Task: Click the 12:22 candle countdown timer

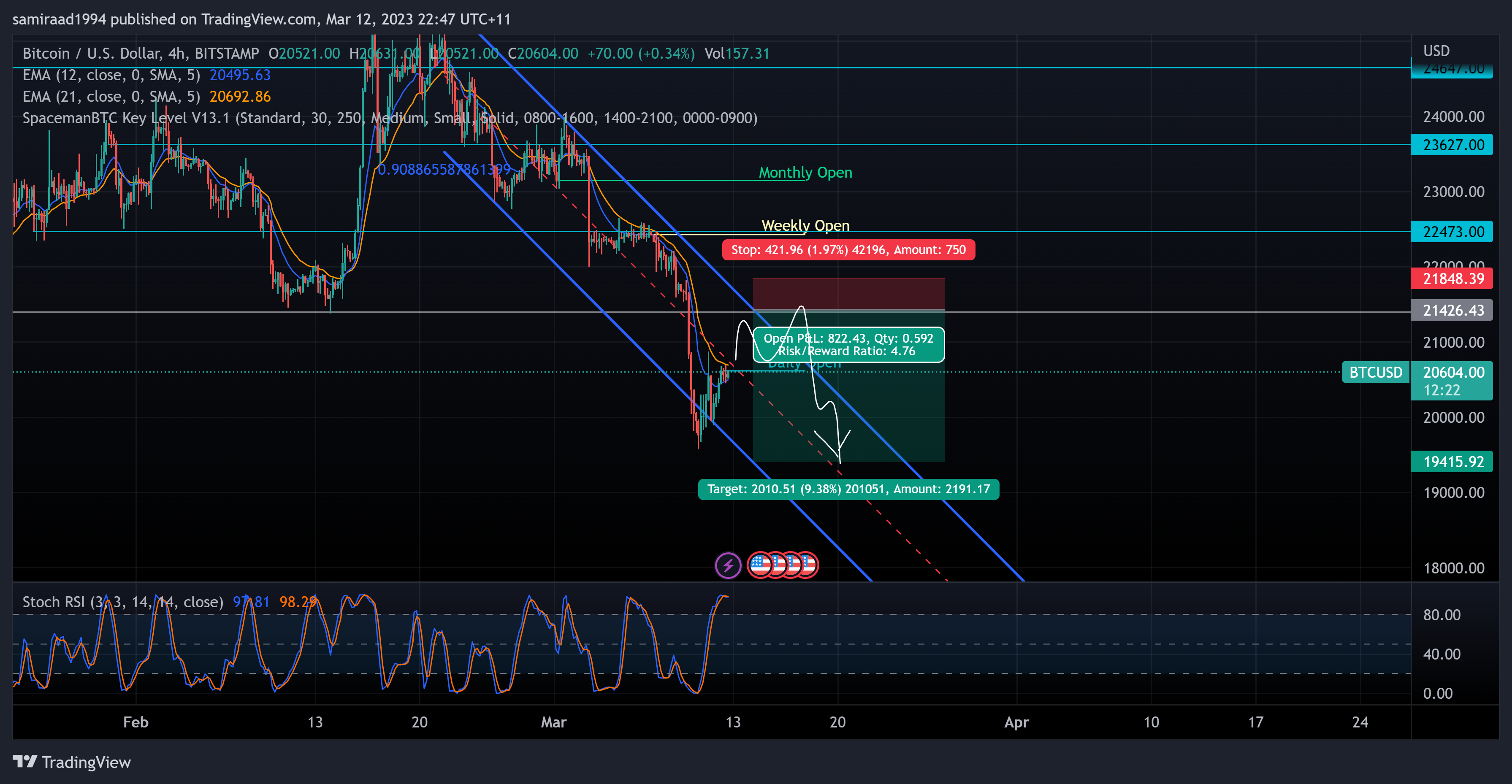Action: pyautogui.click(x=1442, y=390)
